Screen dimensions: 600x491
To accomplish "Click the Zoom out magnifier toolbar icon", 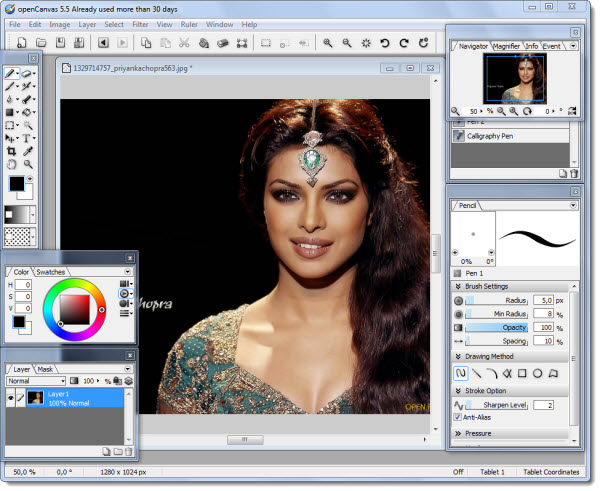I will 347,42.
